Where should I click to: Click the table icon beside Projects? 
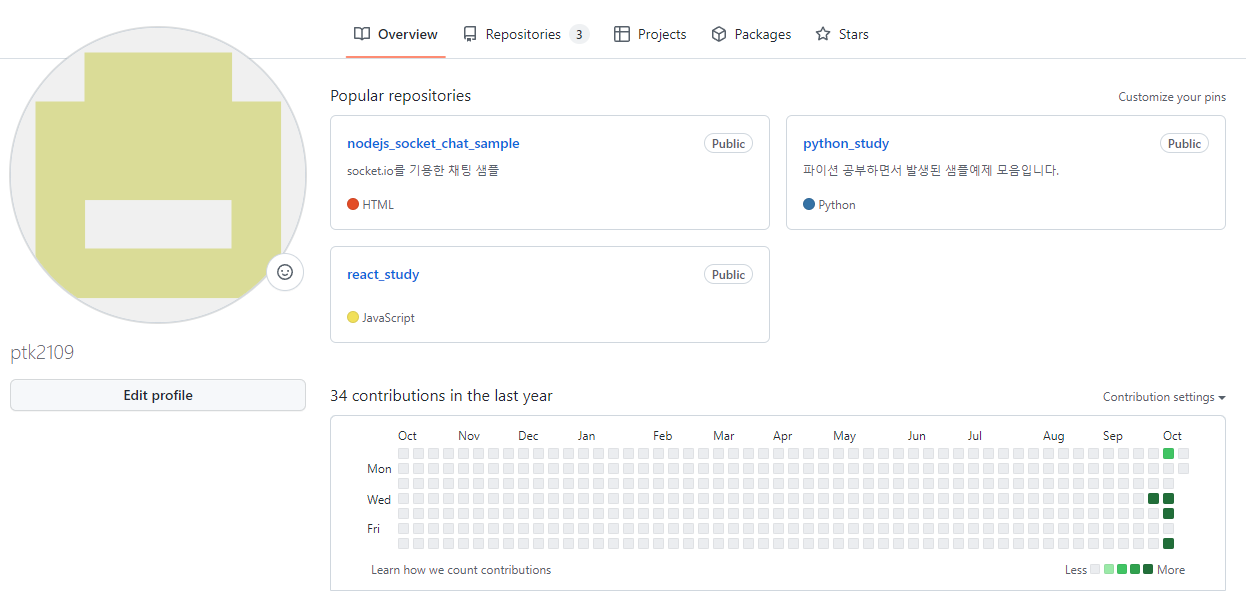click(x=622, y=34)
